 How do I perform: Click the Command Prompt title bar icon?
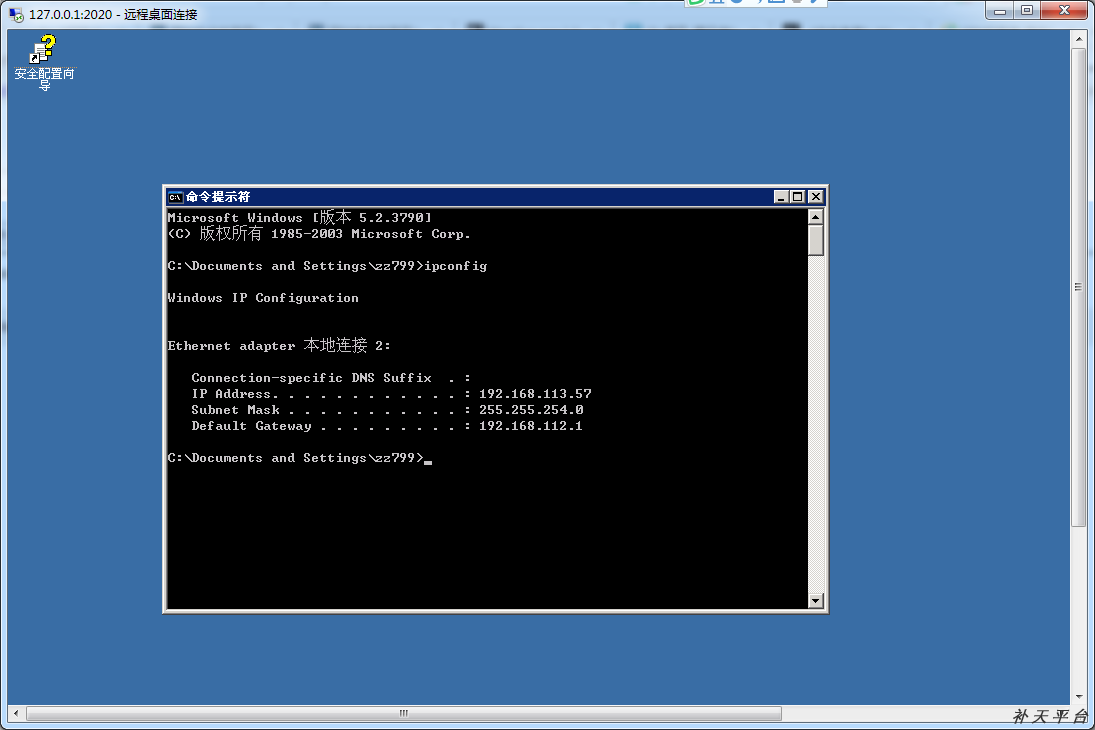click(175, 197)
